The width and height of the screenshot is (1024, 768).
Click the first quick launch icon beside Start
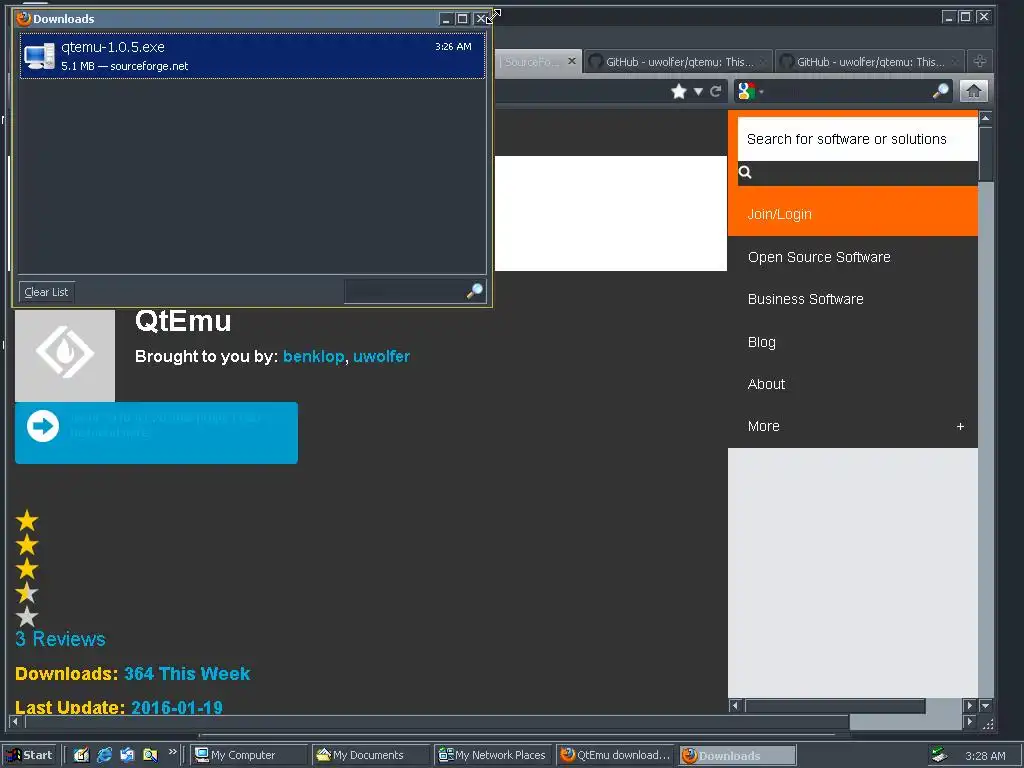(x=81, y=755)
